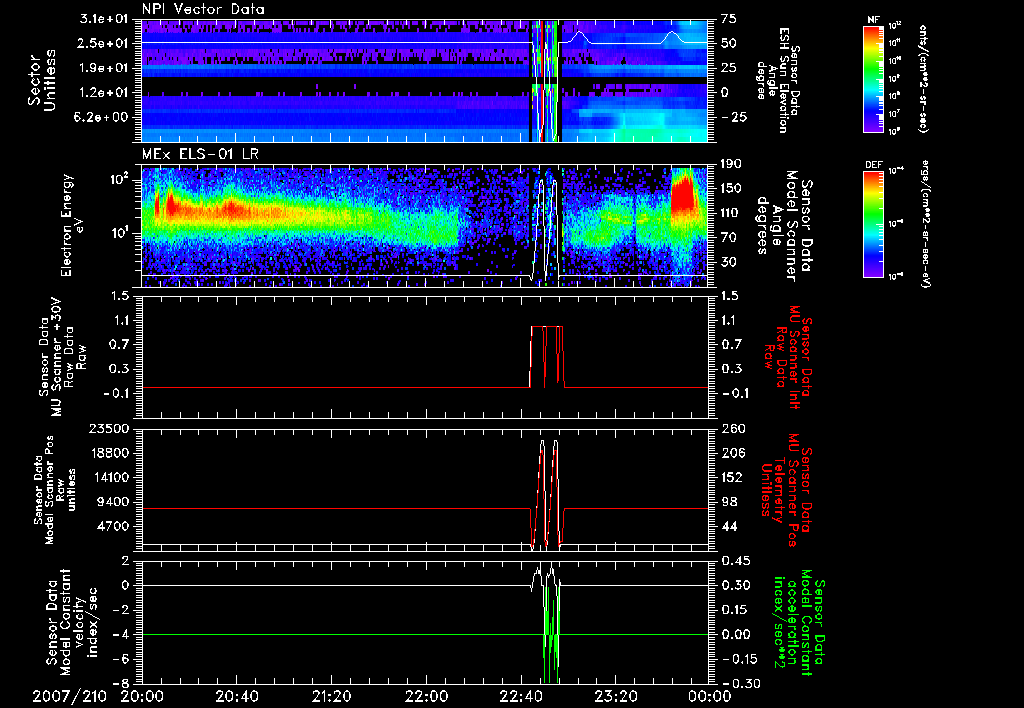Click the '1.9e+01' sector tick label

point(104,68)
